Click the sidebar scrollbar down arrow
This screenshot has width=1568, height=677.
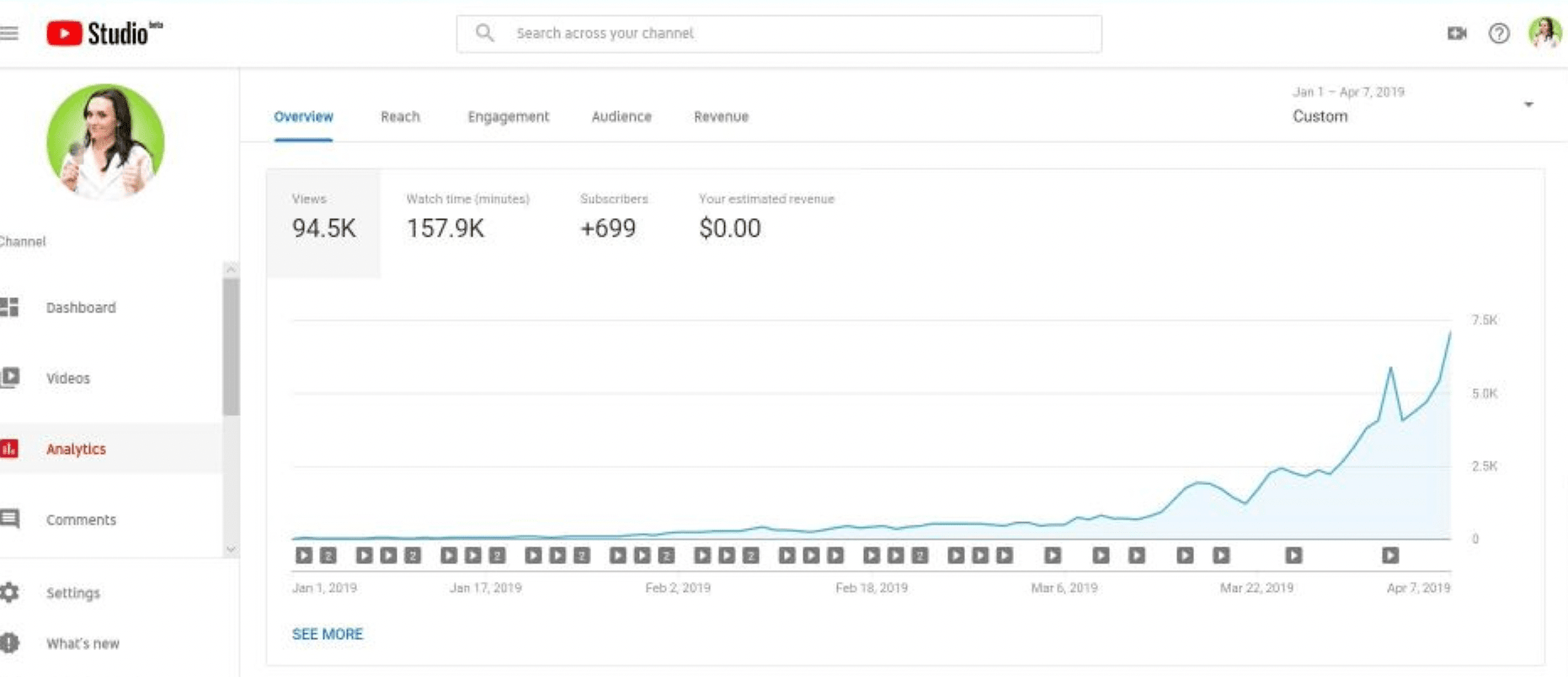coord(231,549)
